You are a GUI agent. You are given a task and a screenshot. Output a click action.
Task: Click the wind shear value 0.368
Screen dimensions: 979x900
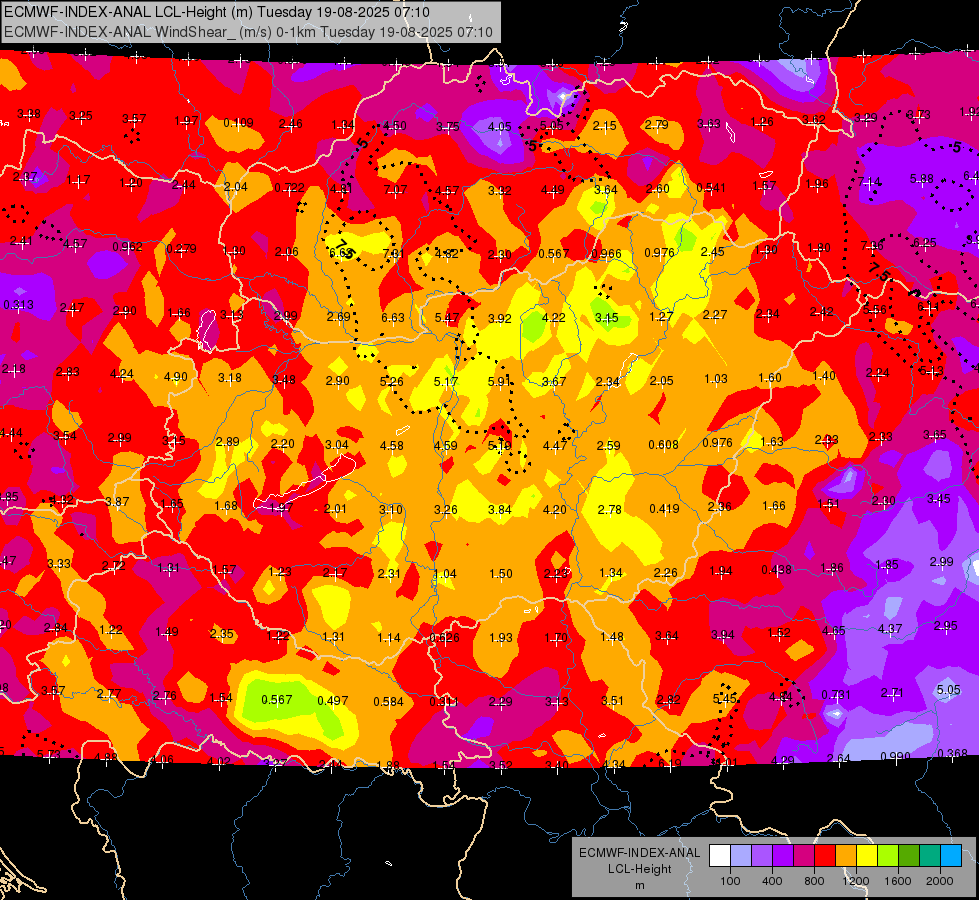952,753
